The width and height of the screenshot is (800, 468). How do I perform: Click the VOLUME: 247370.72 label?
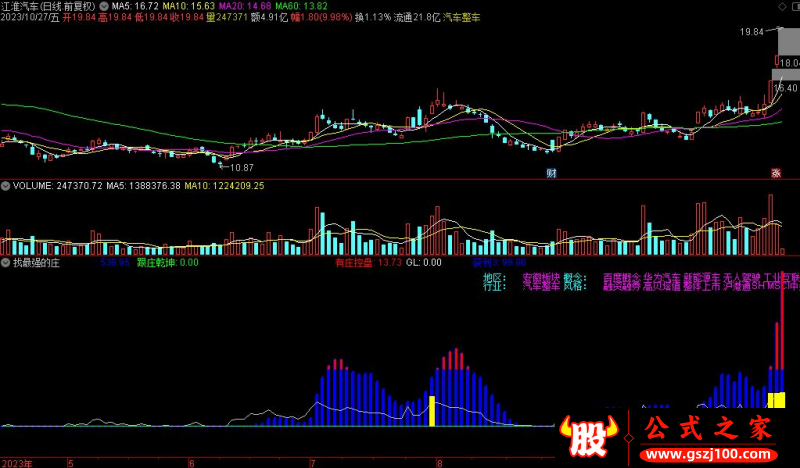tap(57, 186)
